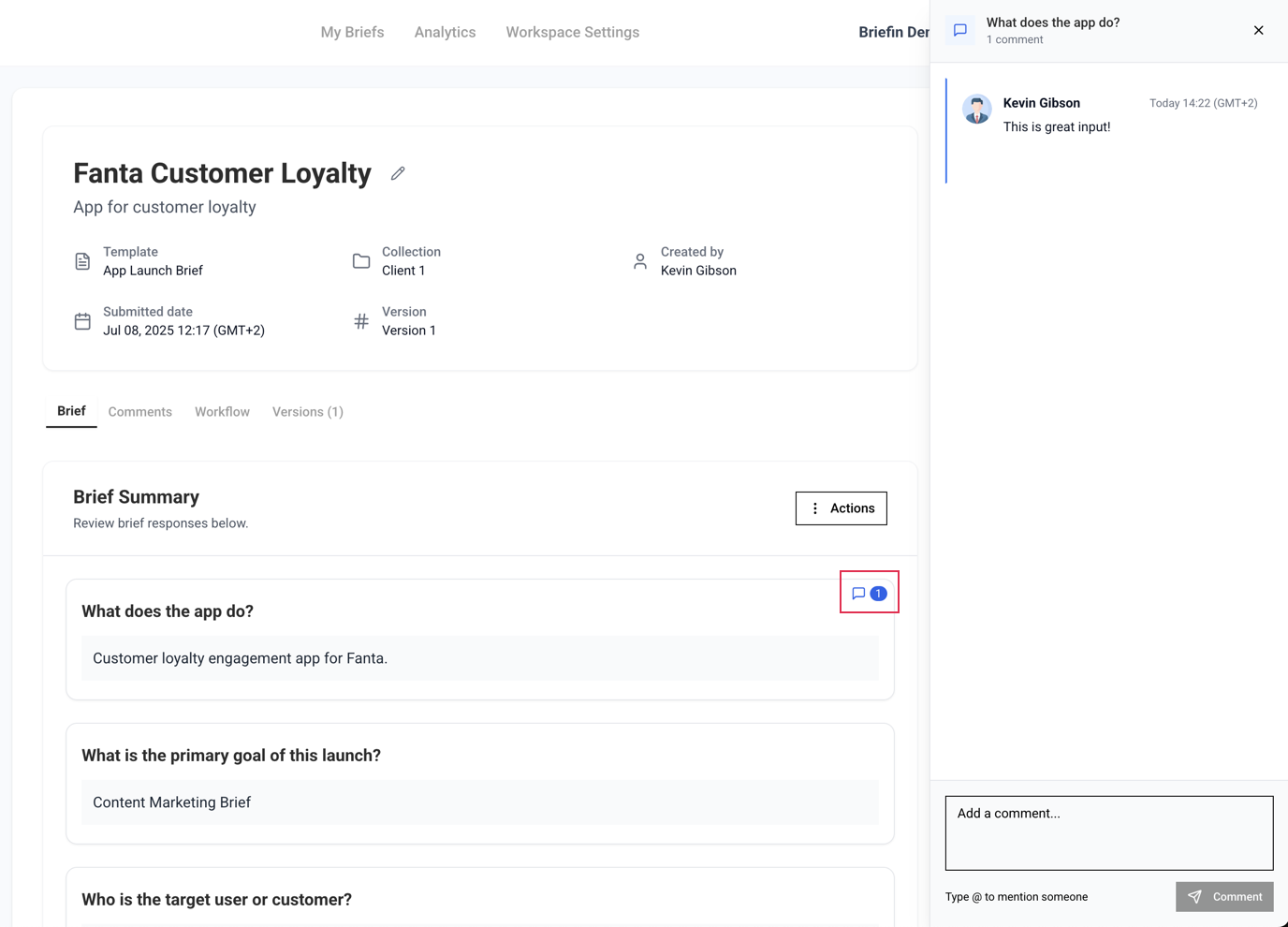
Task: Click the answer "Customer loyalty engagement app for Fanta."
Action: point(480,658)
